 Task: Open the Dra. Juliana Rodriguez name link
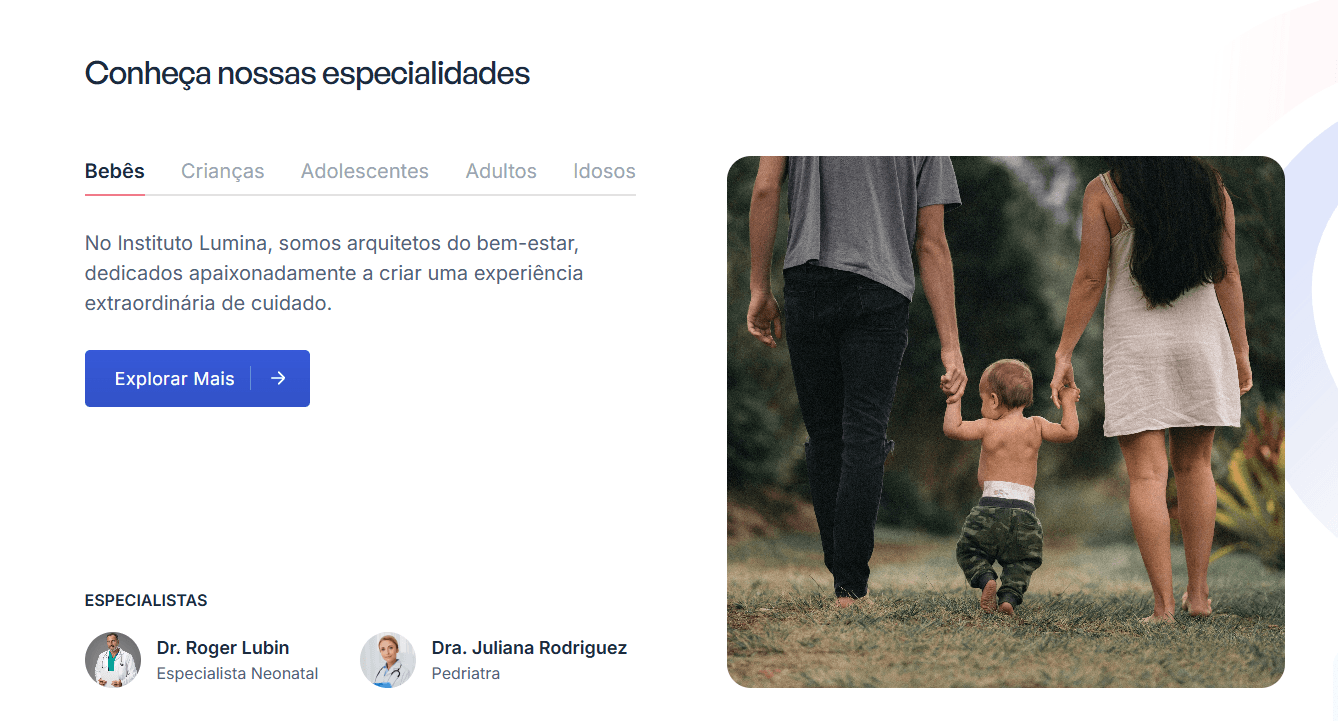[529, 648]
